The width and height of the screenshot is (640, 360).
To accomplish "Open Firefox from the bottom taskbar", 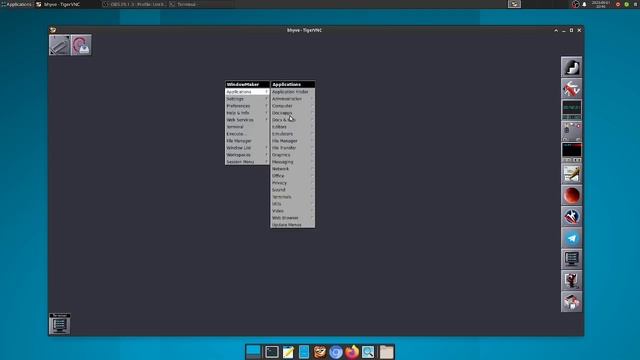I will tap(352, 352).
